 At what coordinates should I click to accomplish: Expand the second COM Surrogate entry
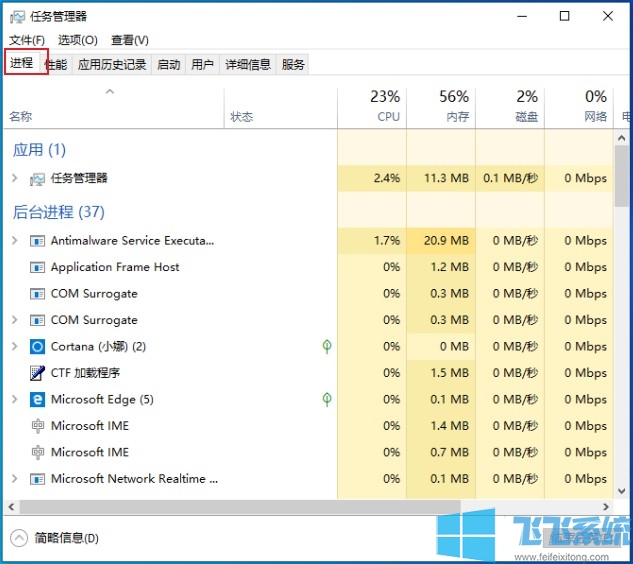point(15,320)
